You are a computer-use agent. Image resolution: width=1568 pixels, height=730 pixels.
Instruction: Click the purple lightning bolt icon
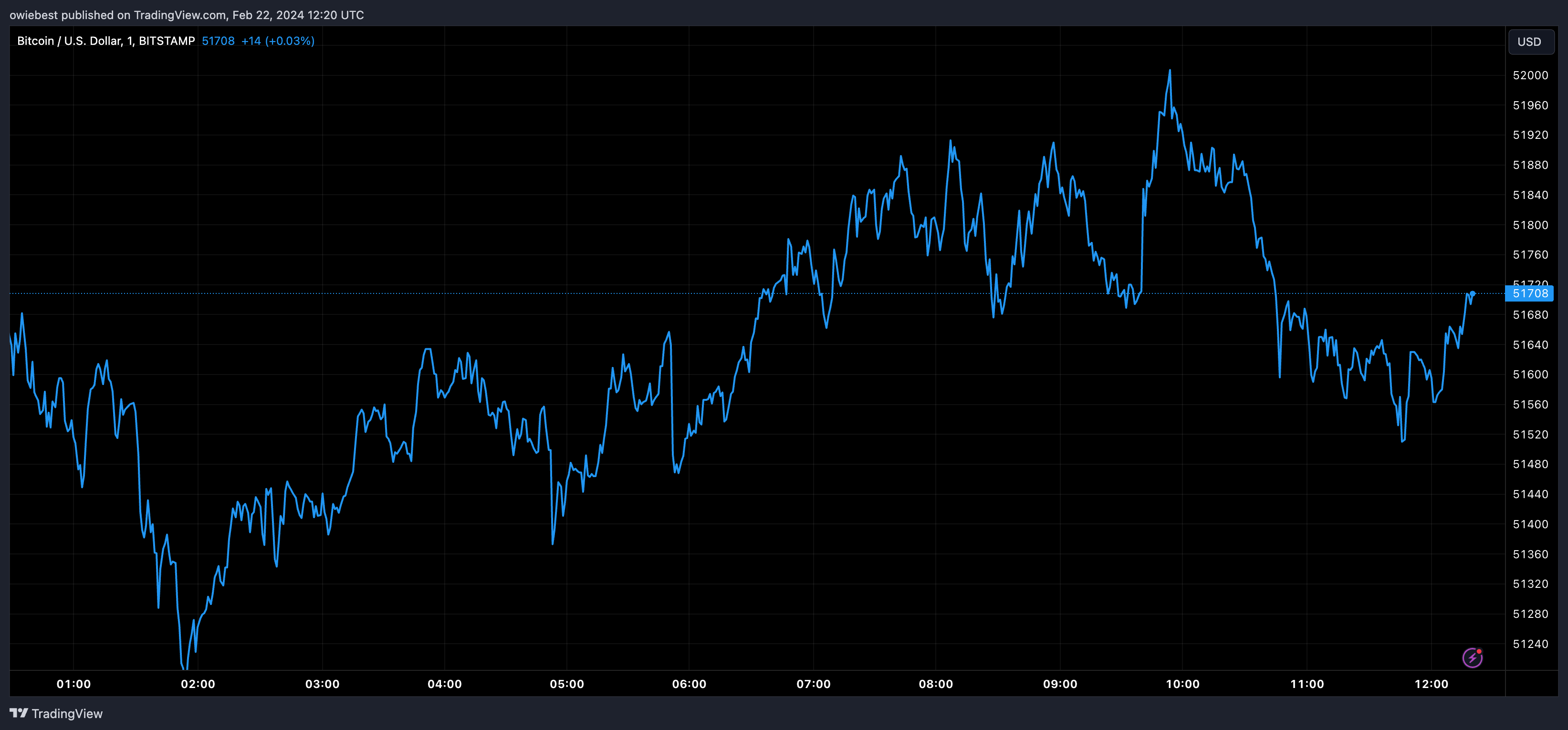pos(1472,657)
